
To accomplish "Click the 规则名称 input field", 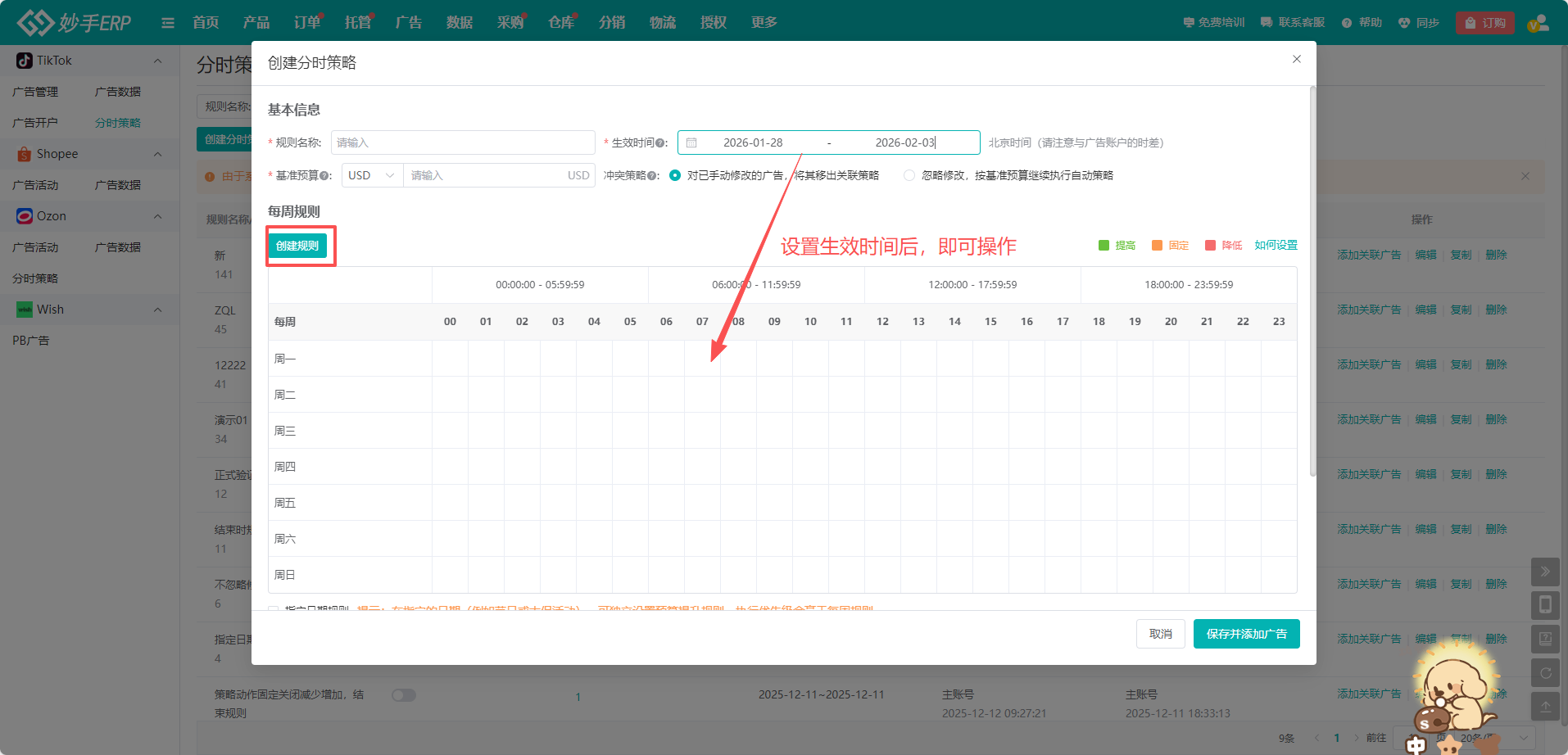I will pos(463,142).
